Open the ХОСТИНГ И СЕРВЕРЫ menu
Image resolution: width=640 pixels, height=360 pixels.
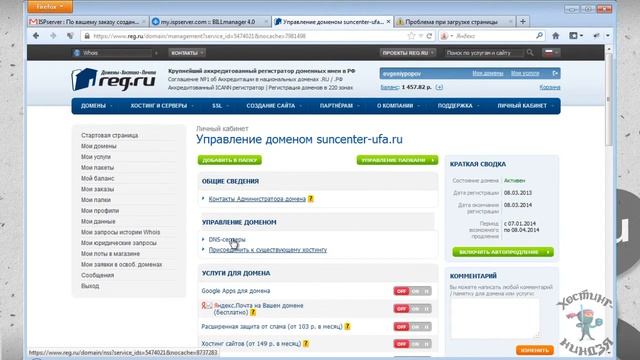click(162, 106)
